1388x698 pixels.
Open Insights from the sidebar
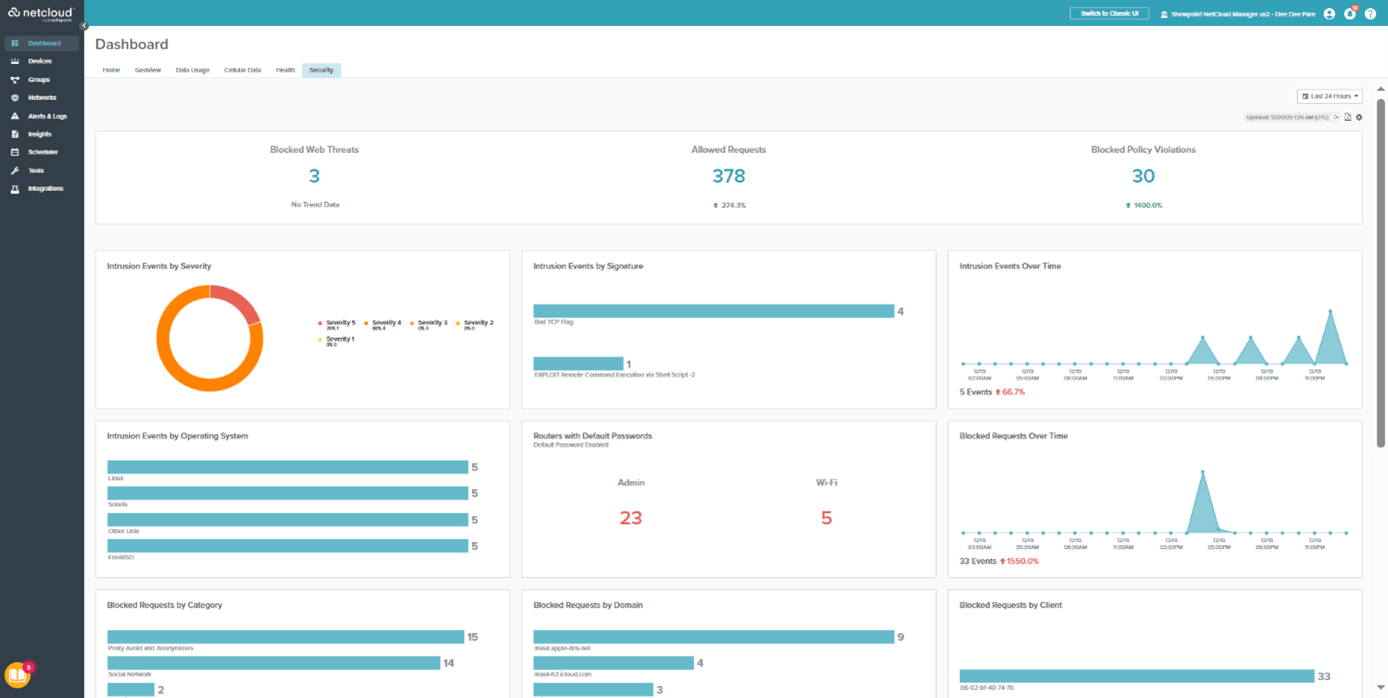[41, 134]
